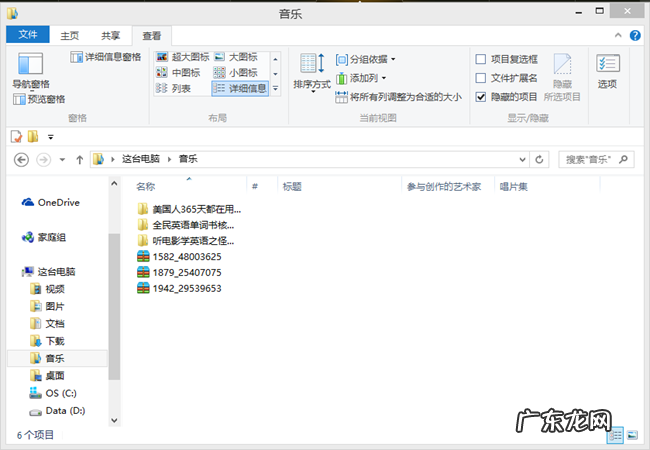Open sort by (排序方式) menu
Screen dimensions: 650x450
pos(312,73)
